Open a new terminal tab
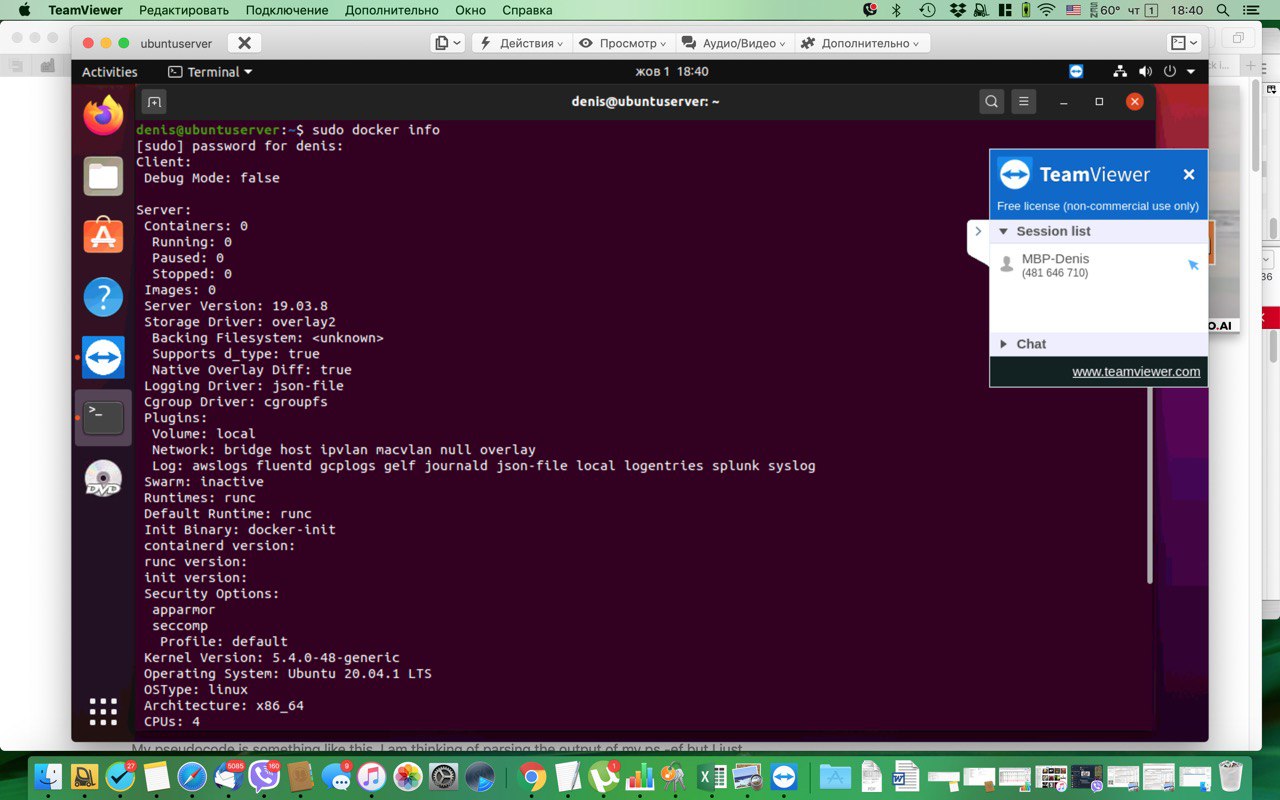The width and height of the screenshot is (1280, 800). tap(154, 101)
